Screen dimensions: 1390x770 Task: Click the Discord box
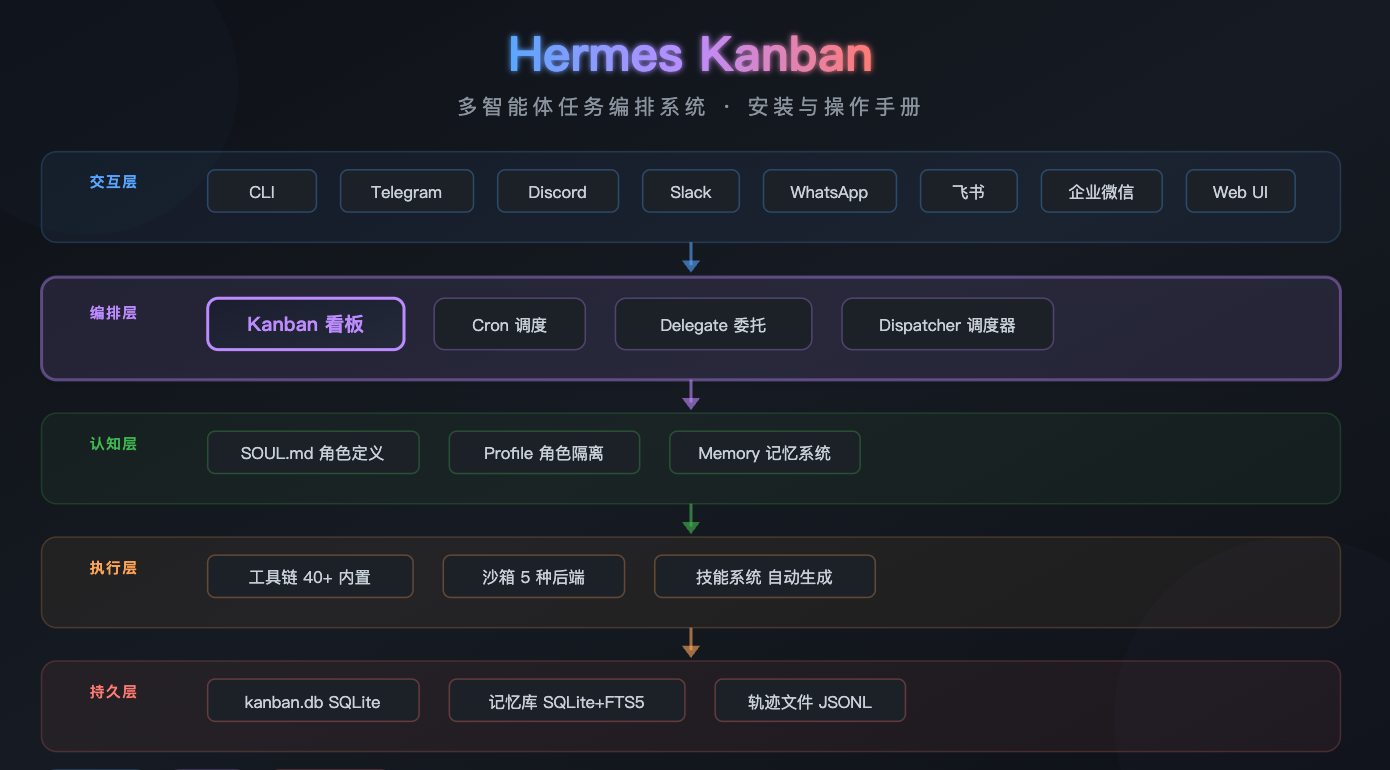click(557, 191)
